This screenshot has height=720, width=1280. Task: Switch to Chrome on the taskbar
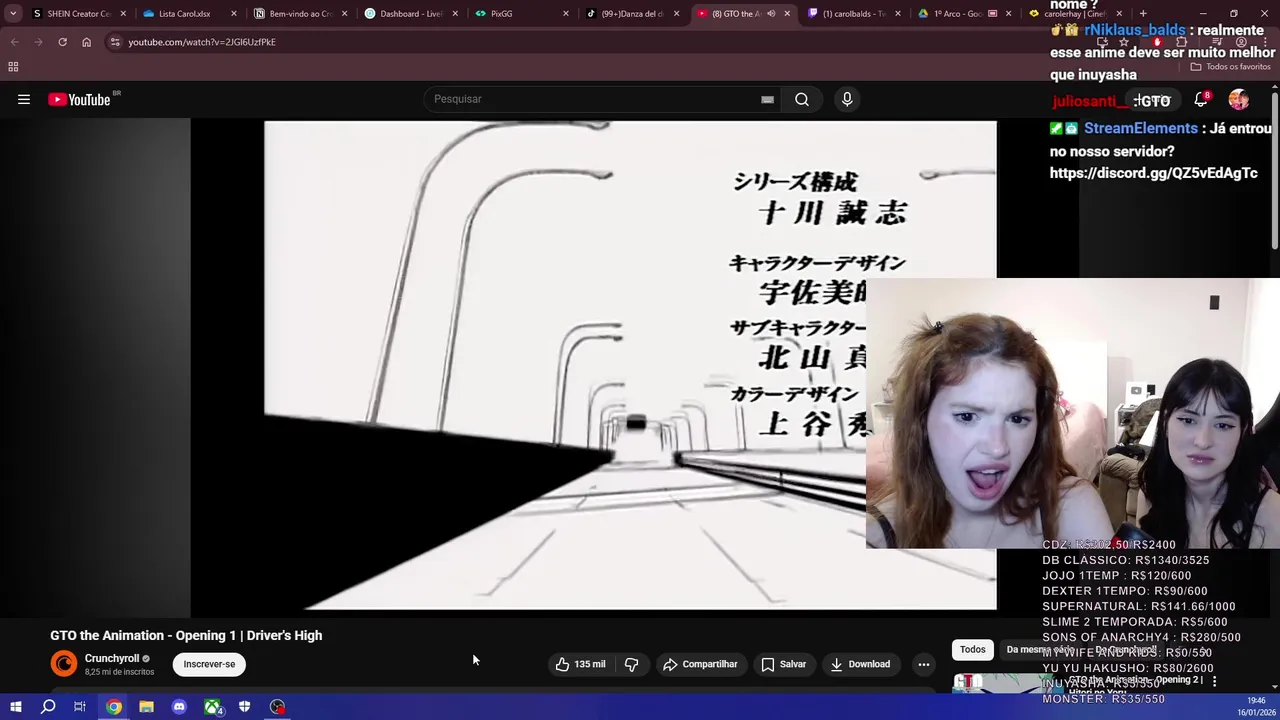pos(114,707)
